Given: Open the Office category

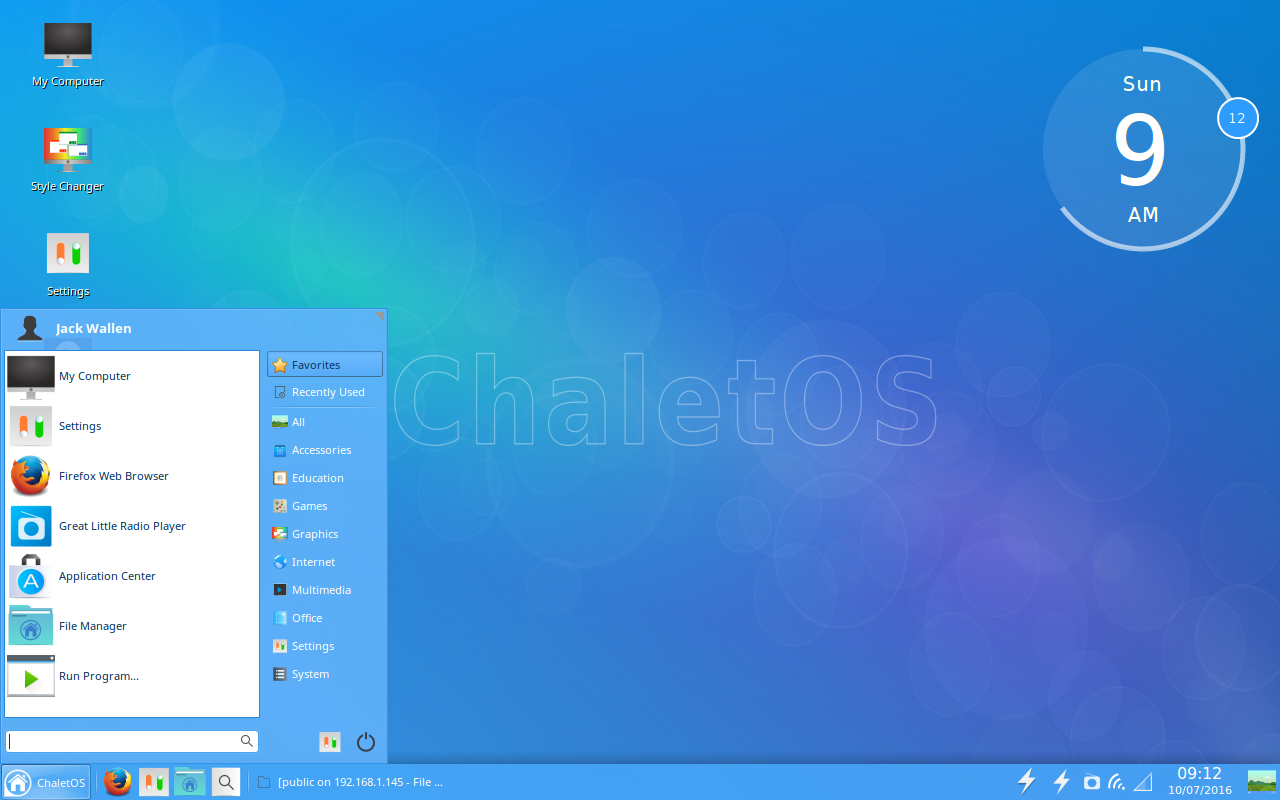Looking at the screenshot, I should click(x=325, y=618).
